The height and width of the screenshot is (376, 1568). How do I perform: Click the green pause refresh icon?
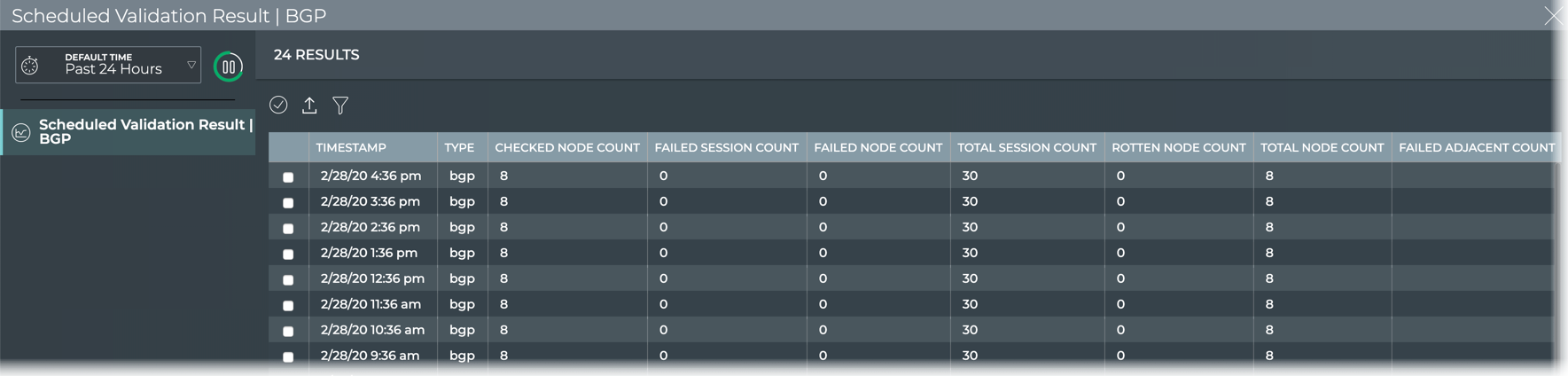[x=229, y=67]
